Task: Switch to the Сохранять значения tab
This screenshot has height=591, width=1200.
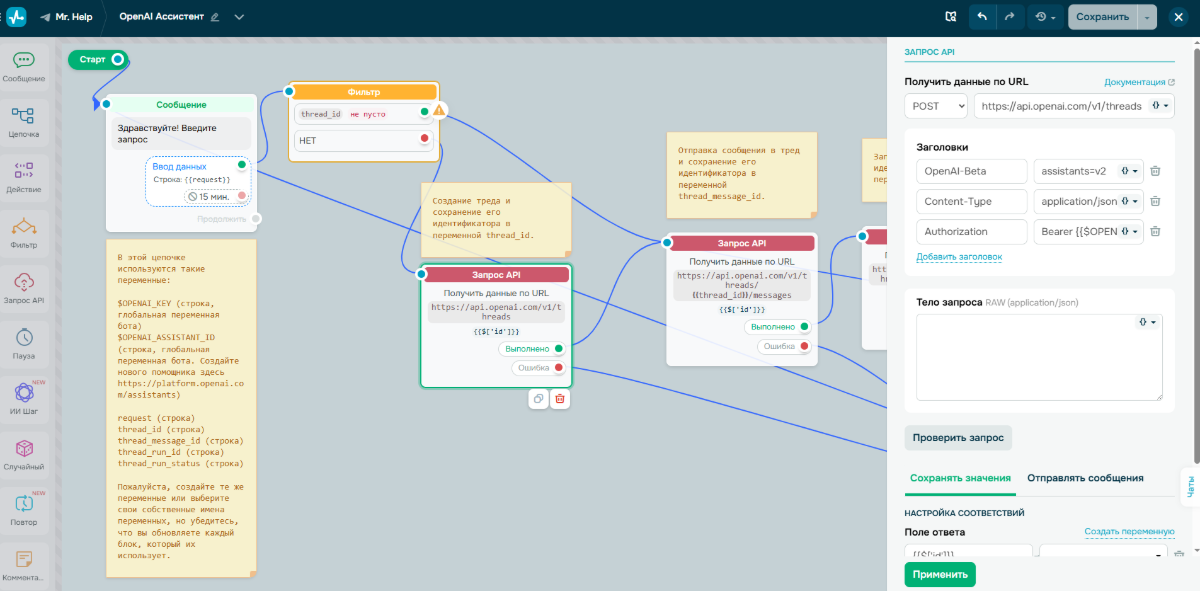Action: tap(960, 478)
